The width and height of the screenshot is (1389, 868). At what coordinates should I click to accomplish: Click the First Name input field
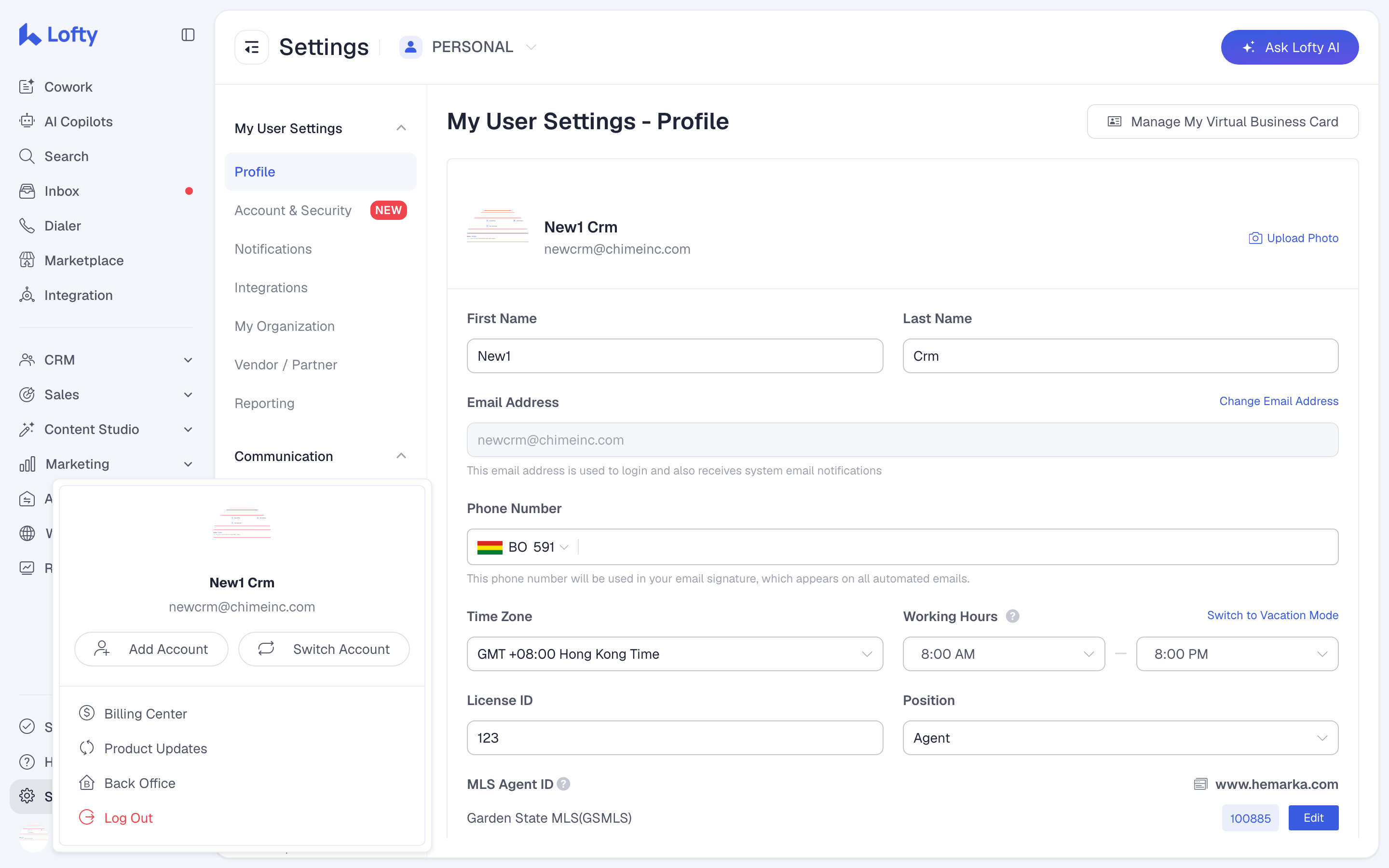[x=674, y=356]
